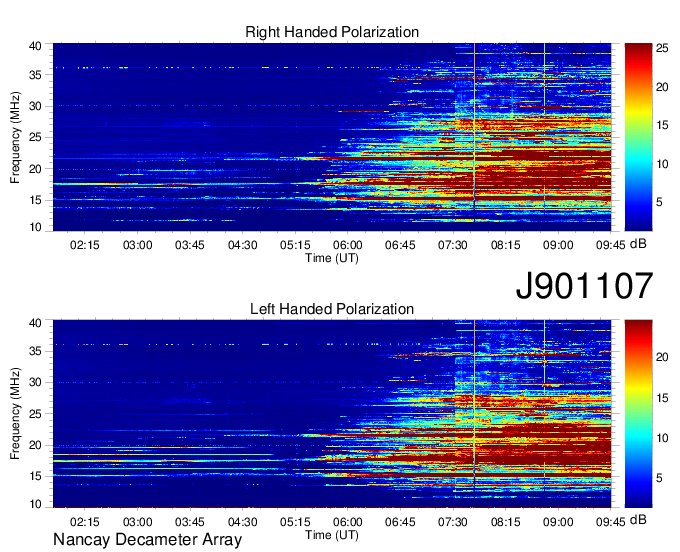Click 09:00 time tick under Right Handed plot

coord(558,245)
